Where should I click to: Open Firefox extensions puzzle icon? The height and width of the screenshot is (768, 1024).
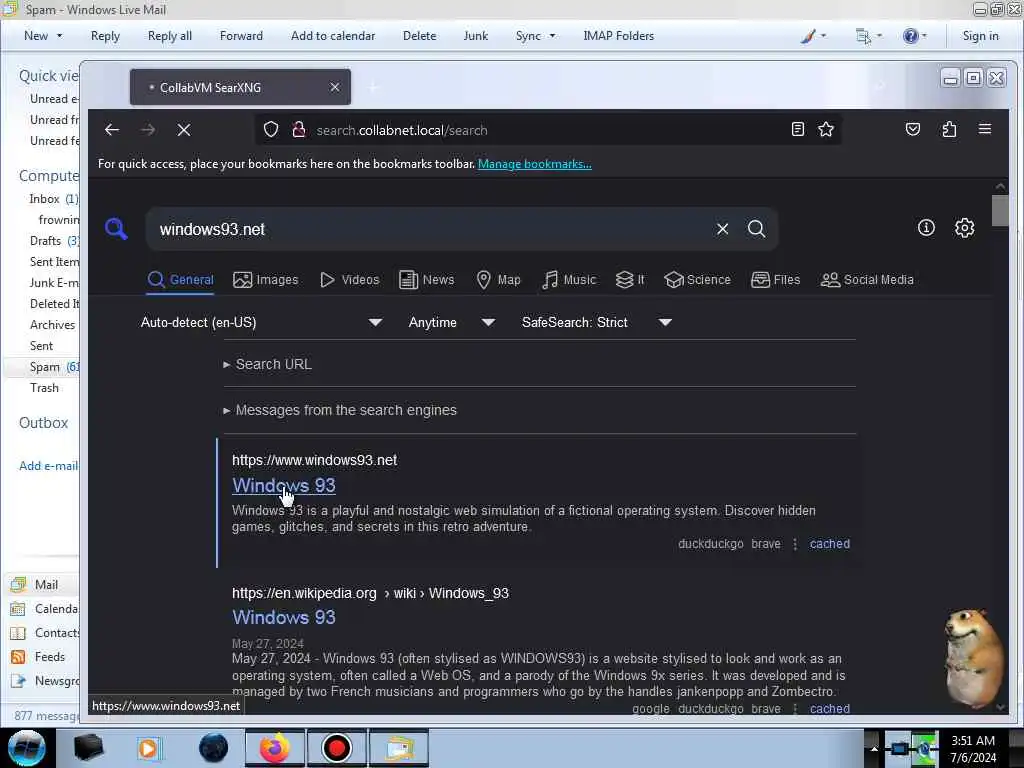949,129
